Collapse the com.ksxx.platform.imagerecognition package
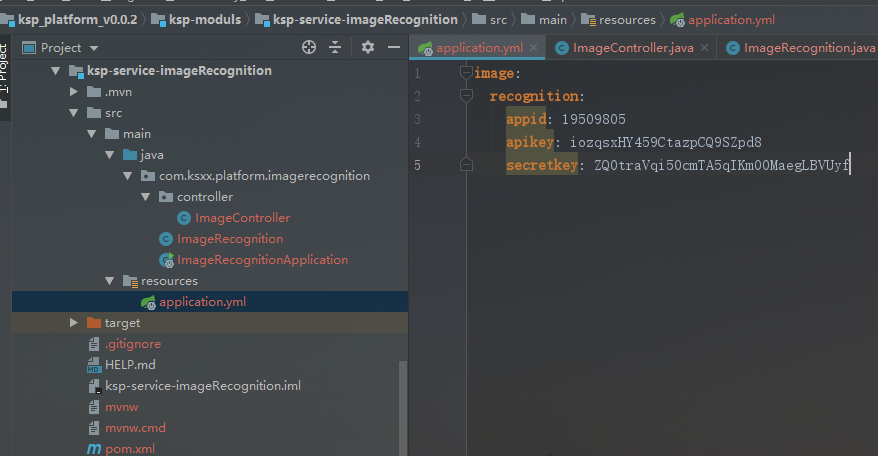This screenshot has width=878, height=456. (127, 176)
